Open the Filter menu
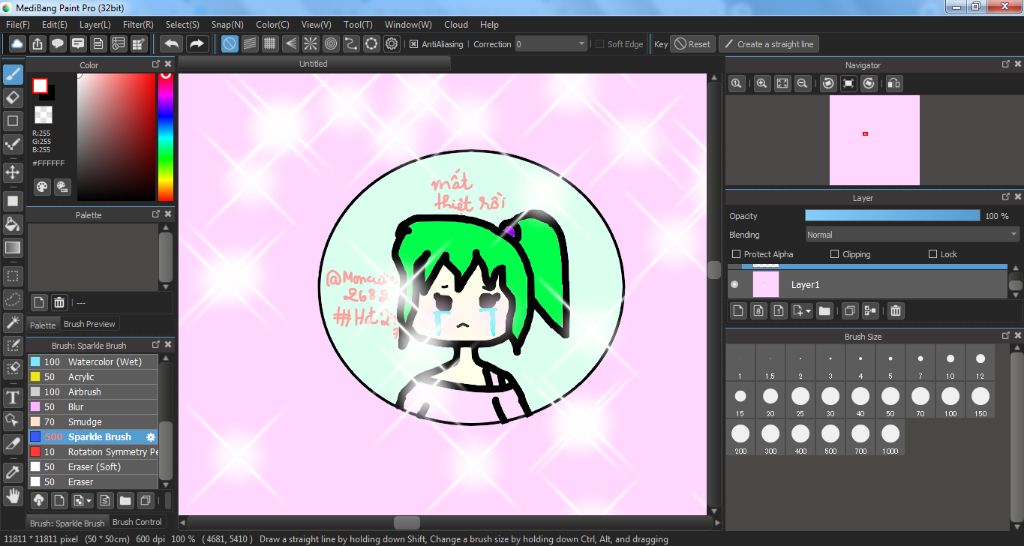The height and width of the screenshot is (546, 1024). pyautogui.click(x=138, y=25)
